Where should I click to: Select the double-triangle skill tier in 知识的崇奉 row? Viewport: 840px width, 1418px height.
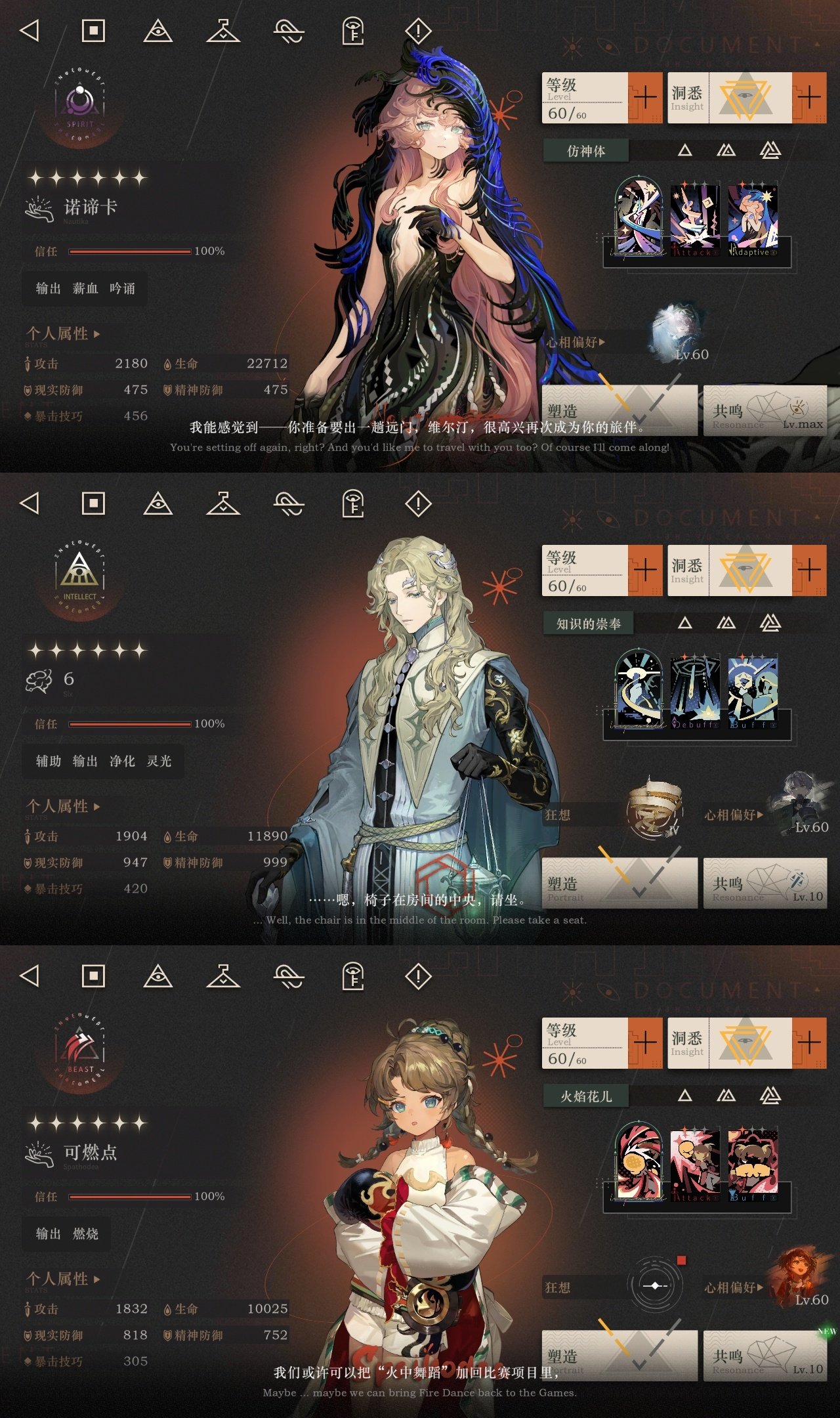pos(726,623)
